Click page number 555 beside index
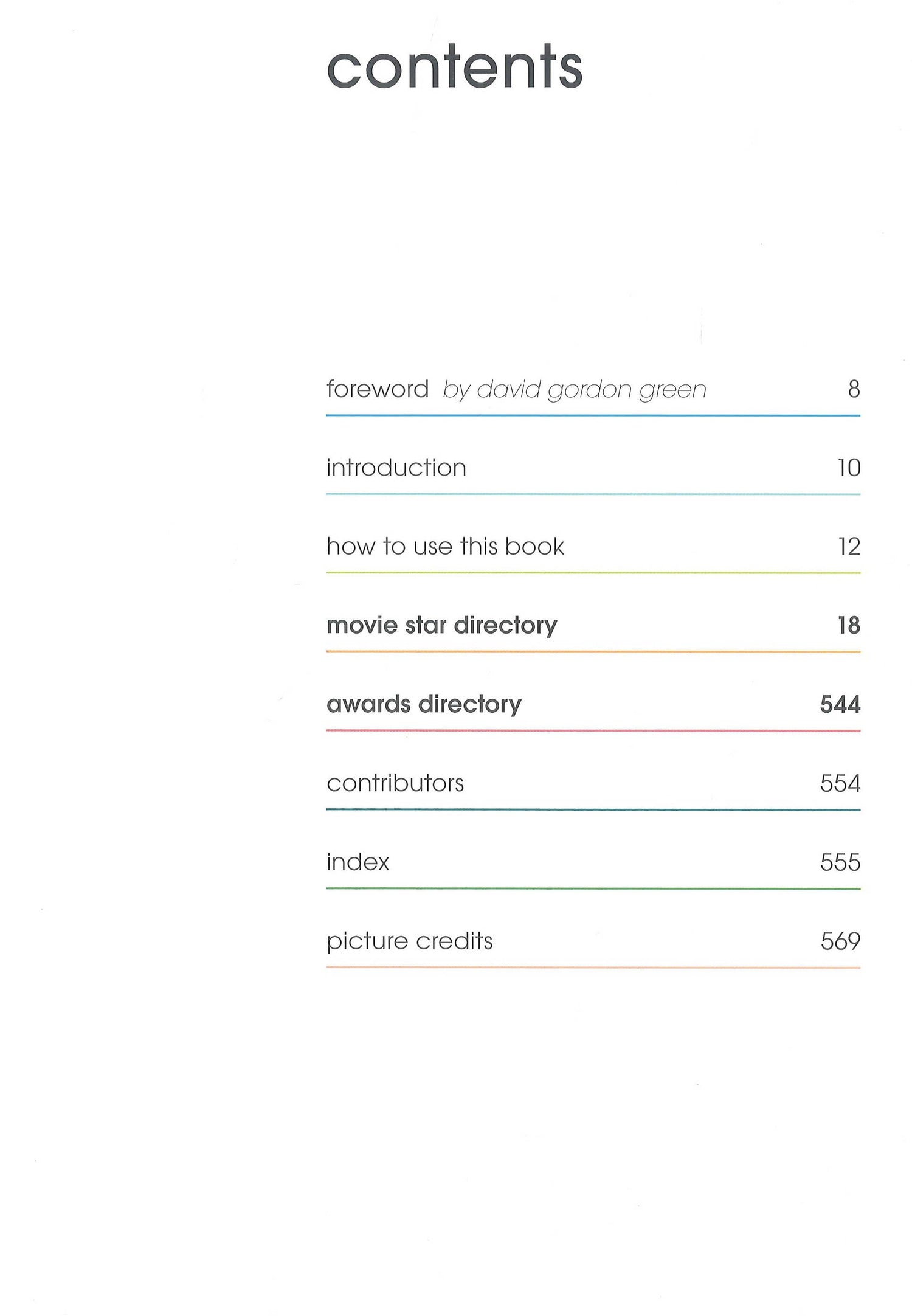The image size is (912, 1316). (x=840, y=862)
